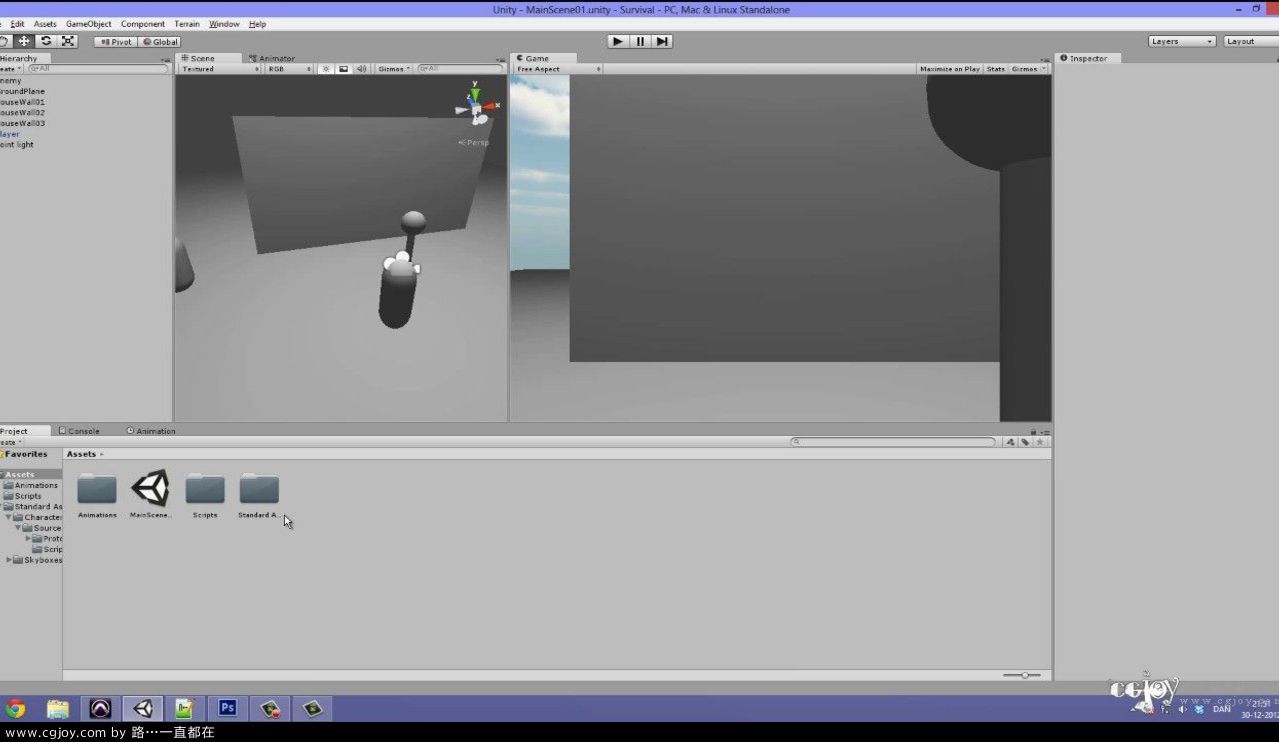Open the GameObject menu
Image resolution: width=1279 pixels, height=742 pixels.
tap(89, 24)
